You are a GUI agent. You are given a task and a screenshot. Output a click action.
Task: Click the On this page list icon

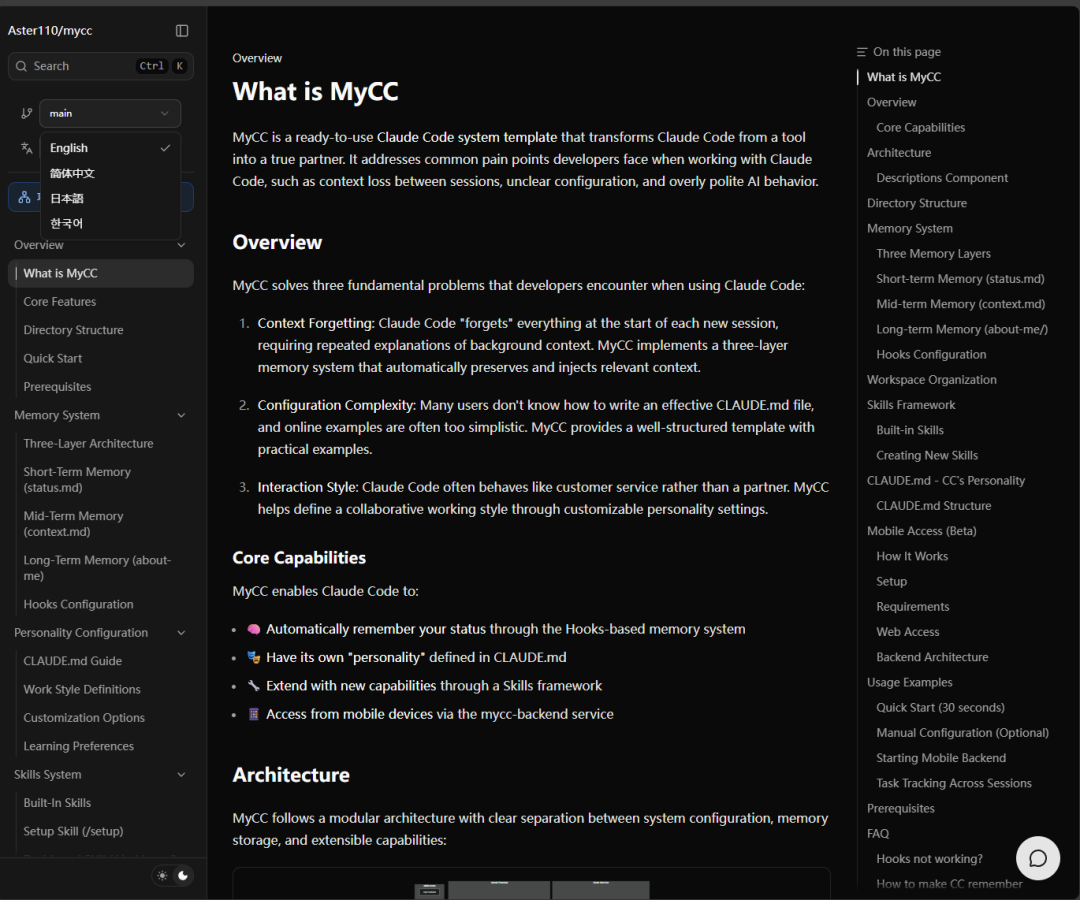pyautogui.click(x=862, y=52)
